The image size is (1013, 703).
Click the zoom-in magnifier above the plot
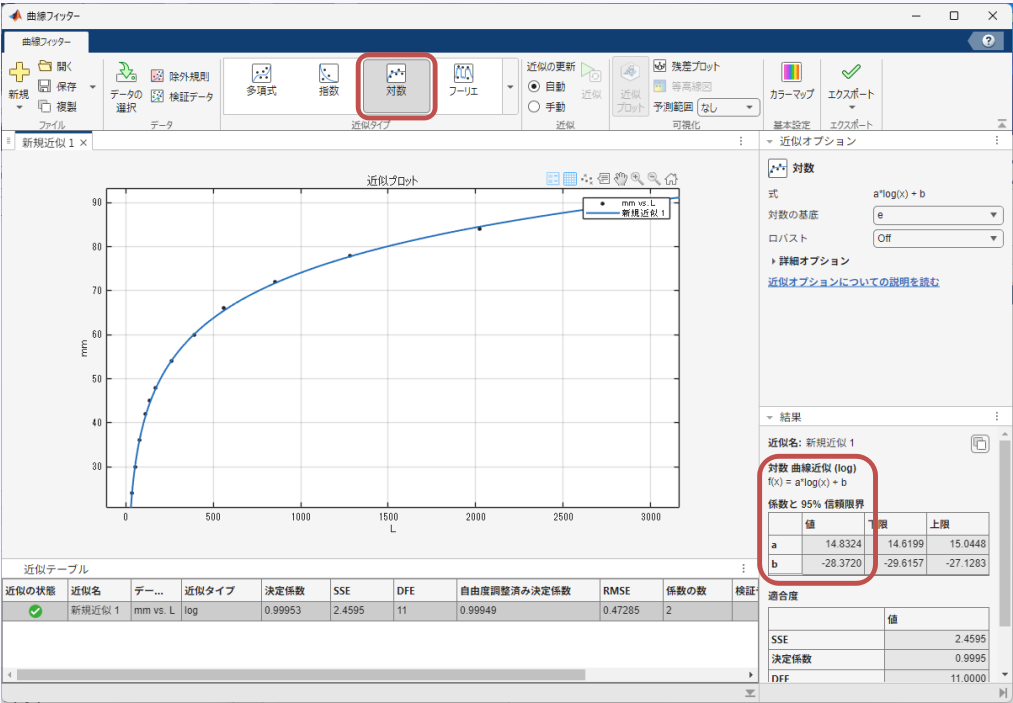click(636, 178)
